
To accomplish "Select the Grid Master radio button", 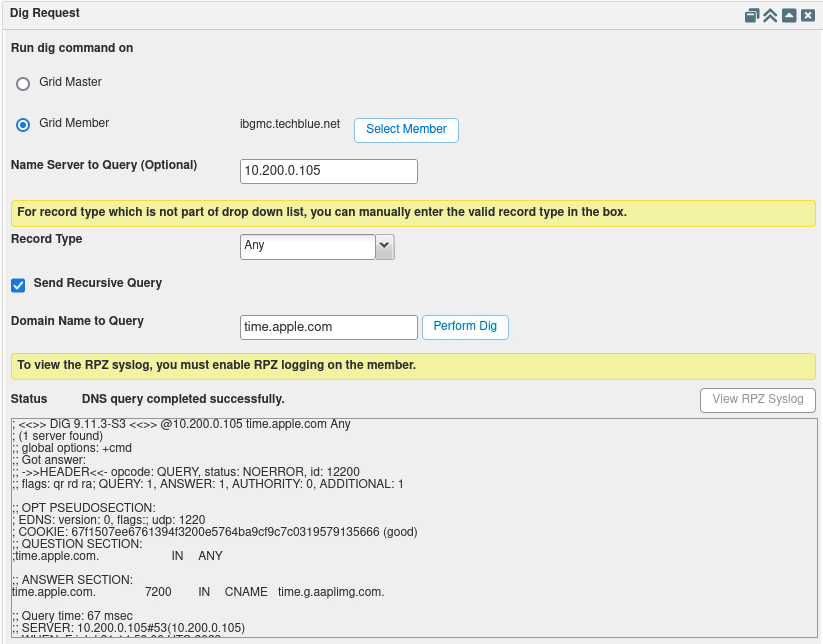I will pyautogui.click(x=22, y=84).
